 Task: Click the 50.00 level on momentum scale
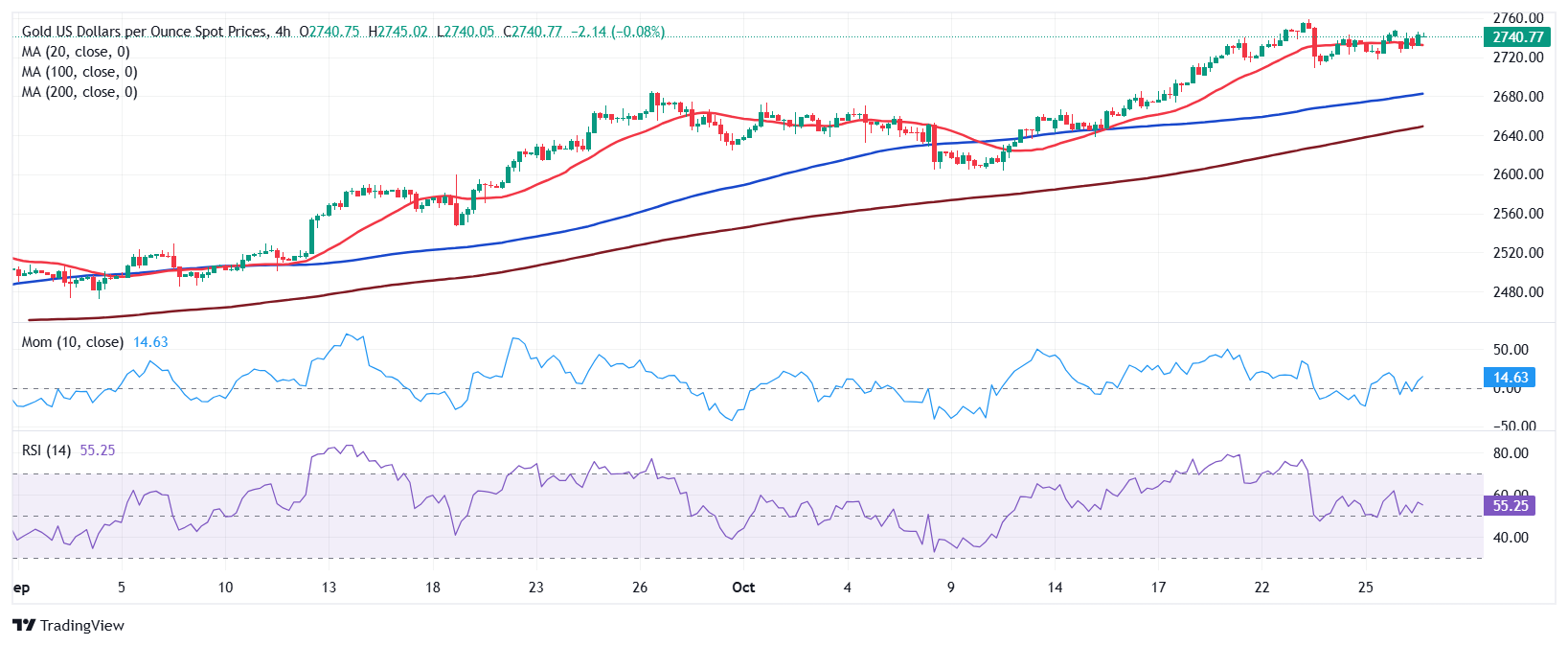(x=1511, y=350)
